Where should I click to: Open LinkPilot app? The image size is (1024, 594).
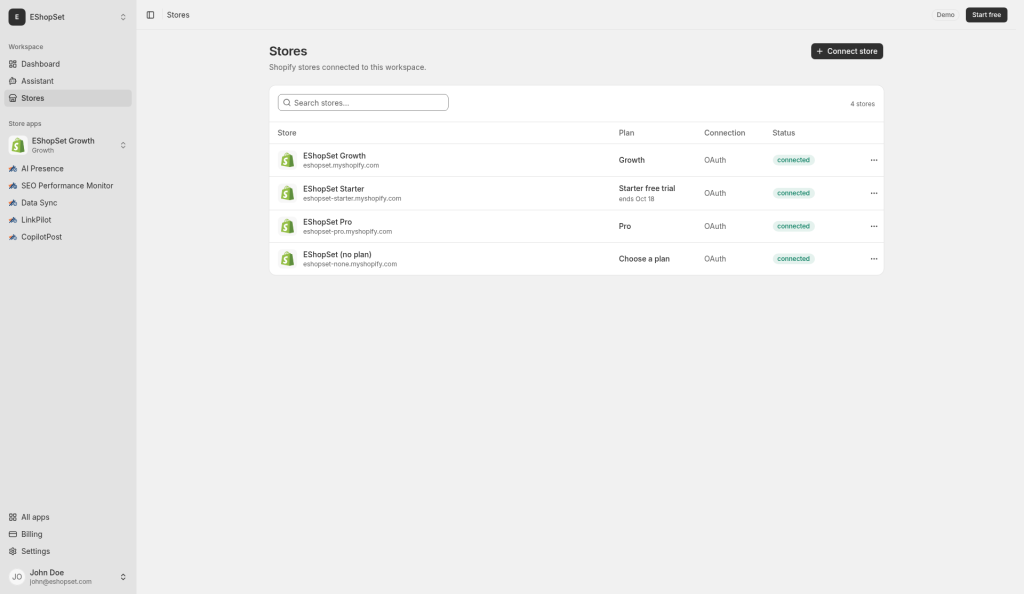[68, 220]
